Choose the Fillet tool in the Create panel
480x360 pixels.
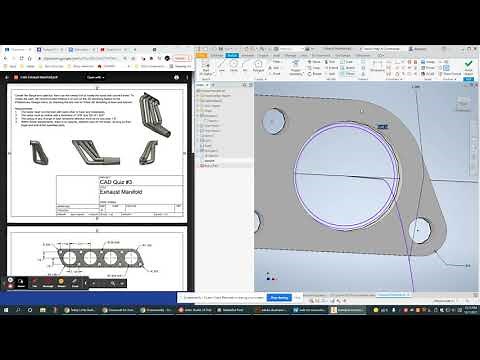tap(276, 62)
